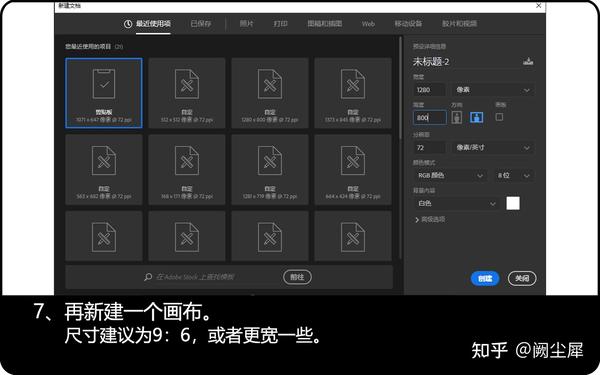
Task: Select the 512 x 512 custom preset
Action: (x=187, y=93)
